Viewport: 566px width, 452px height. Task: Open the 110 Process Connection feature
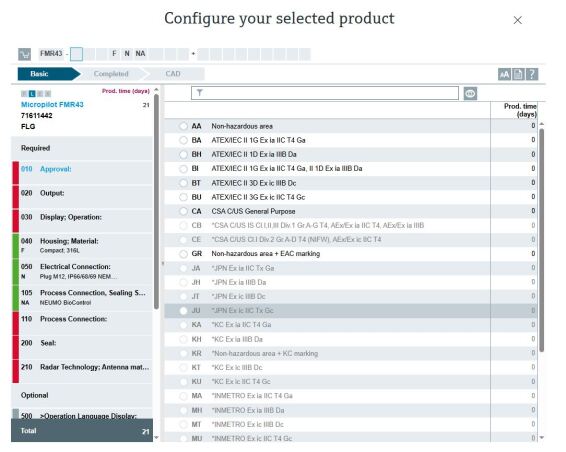click(x=82, y=323)
